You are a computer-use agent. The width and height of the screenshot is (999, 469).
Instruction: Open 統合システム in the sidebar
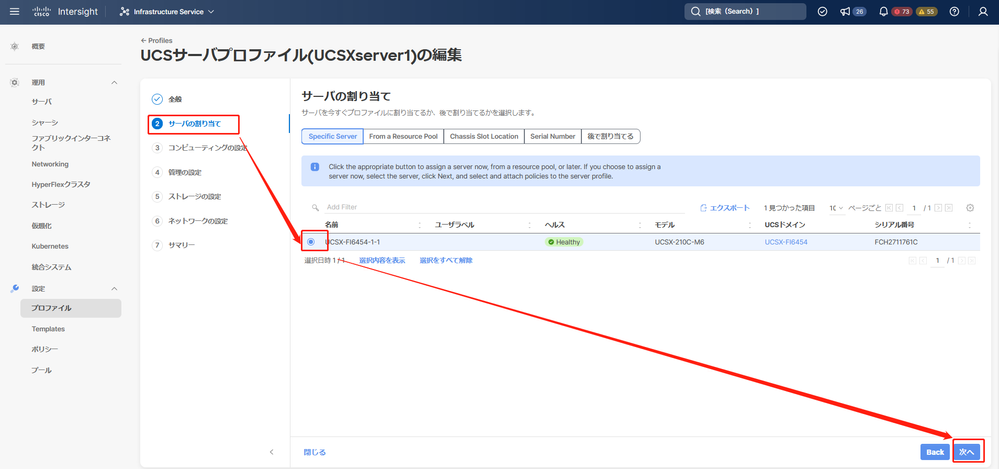51,267
